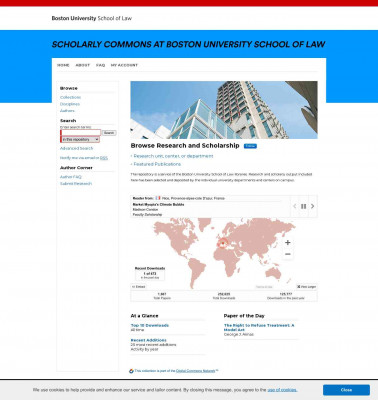378x400 pixels.
Task: Click the search terms input field
Action: tap(81, 133)
